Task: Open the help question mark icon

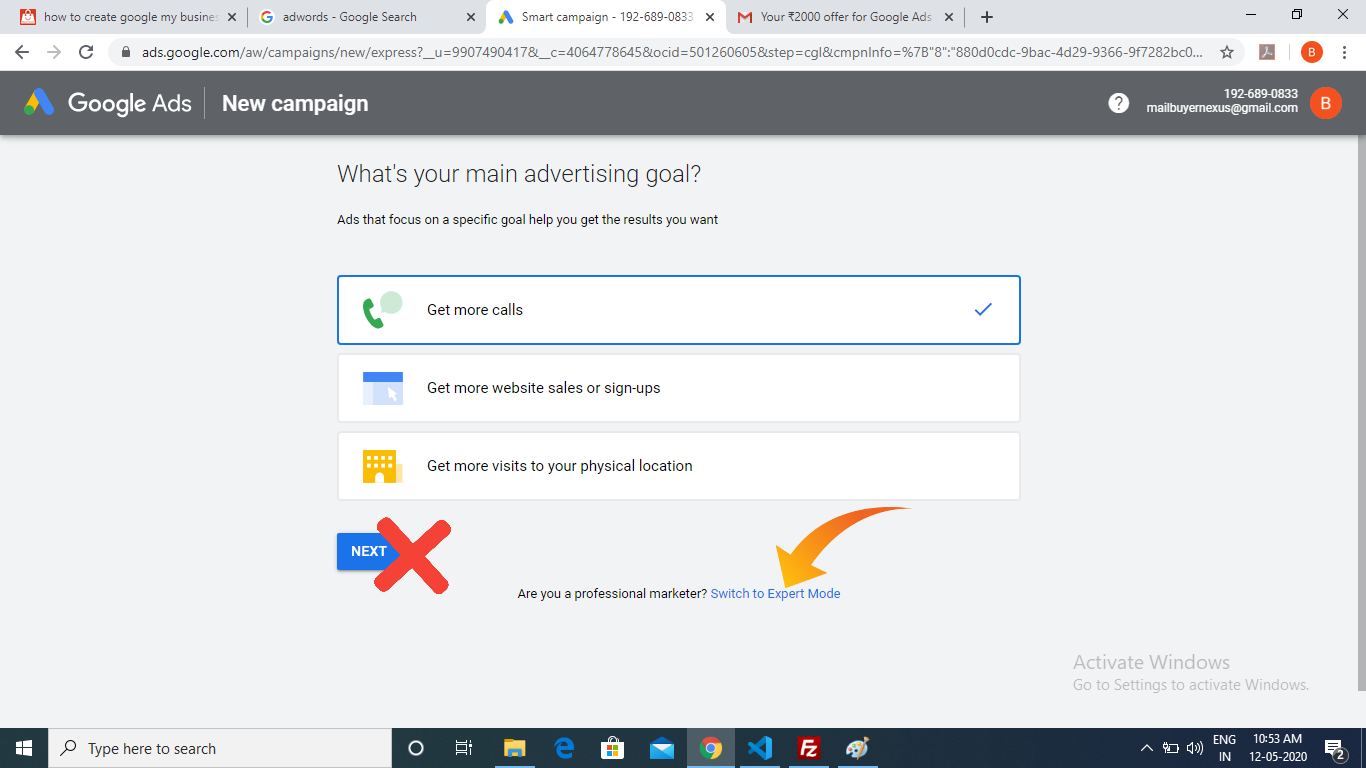Action: click(x=1119, y=103)
